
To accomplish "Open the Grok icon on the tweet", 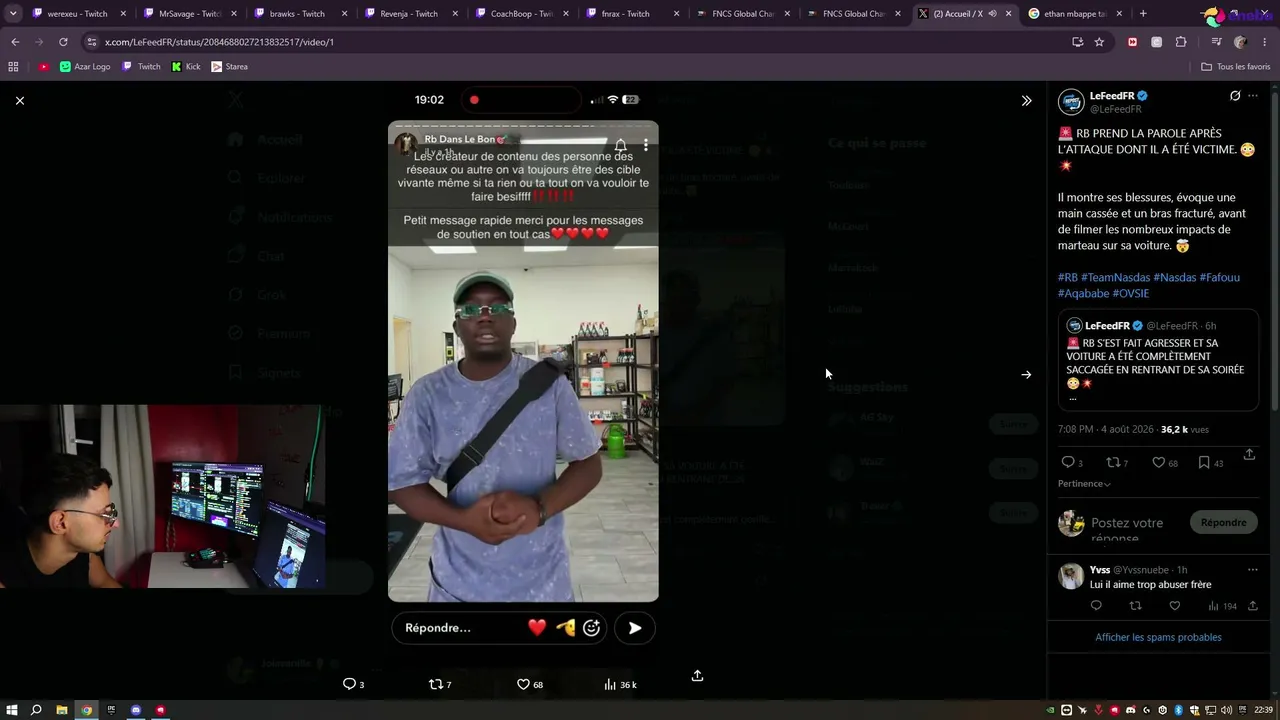I will [1235, 96].
